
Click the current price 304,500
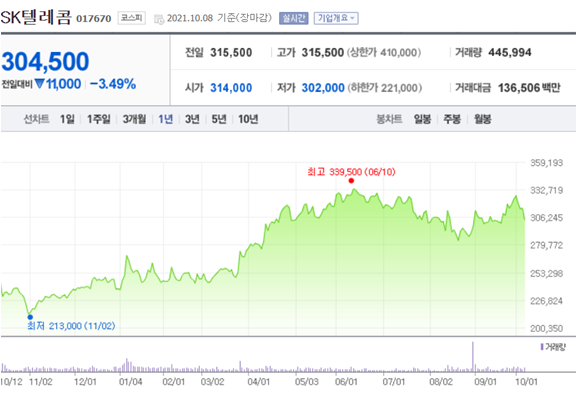(45, 61)
